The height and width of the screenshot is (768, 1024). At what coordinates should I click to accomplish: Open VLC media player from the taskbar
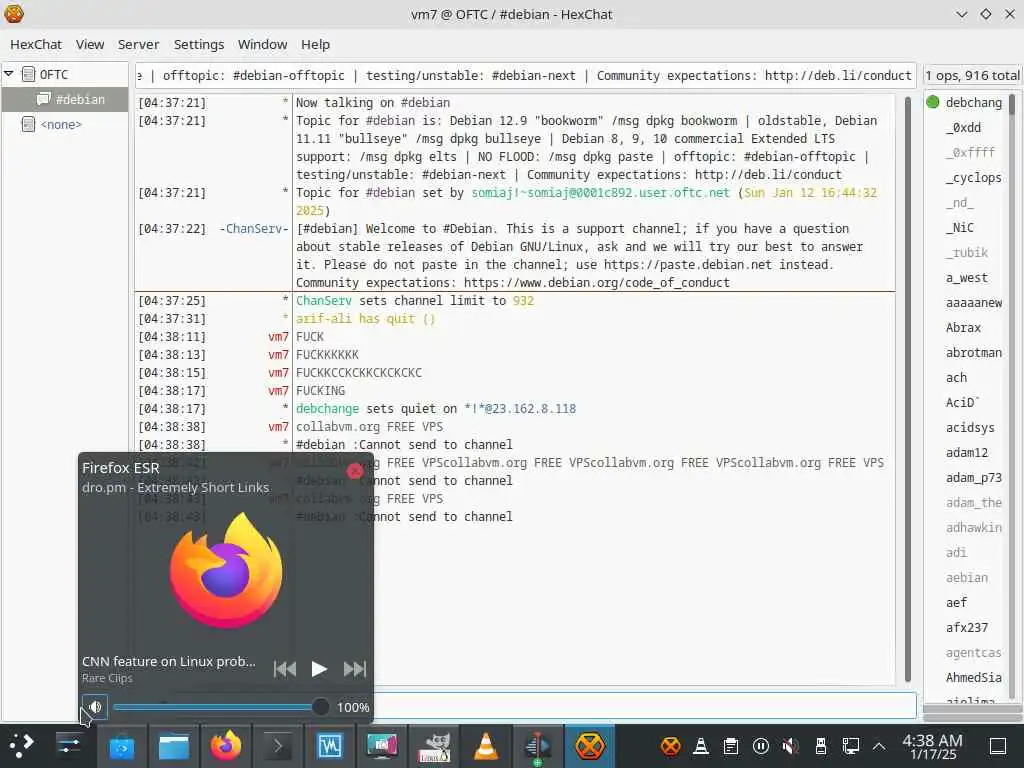[x=486, y=745]
